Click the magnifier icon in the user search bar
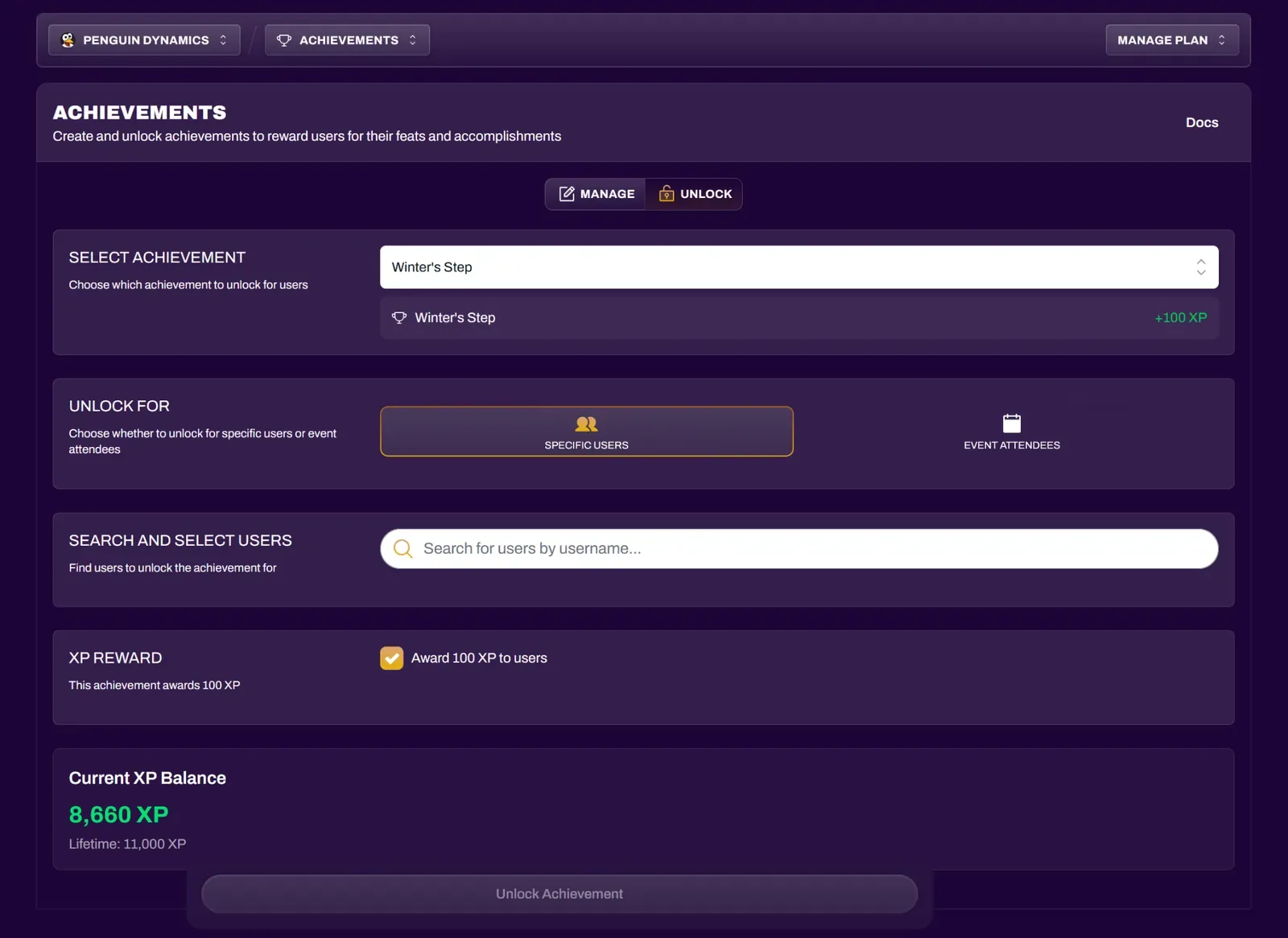 pyautogui.click(x=402, y=548)
